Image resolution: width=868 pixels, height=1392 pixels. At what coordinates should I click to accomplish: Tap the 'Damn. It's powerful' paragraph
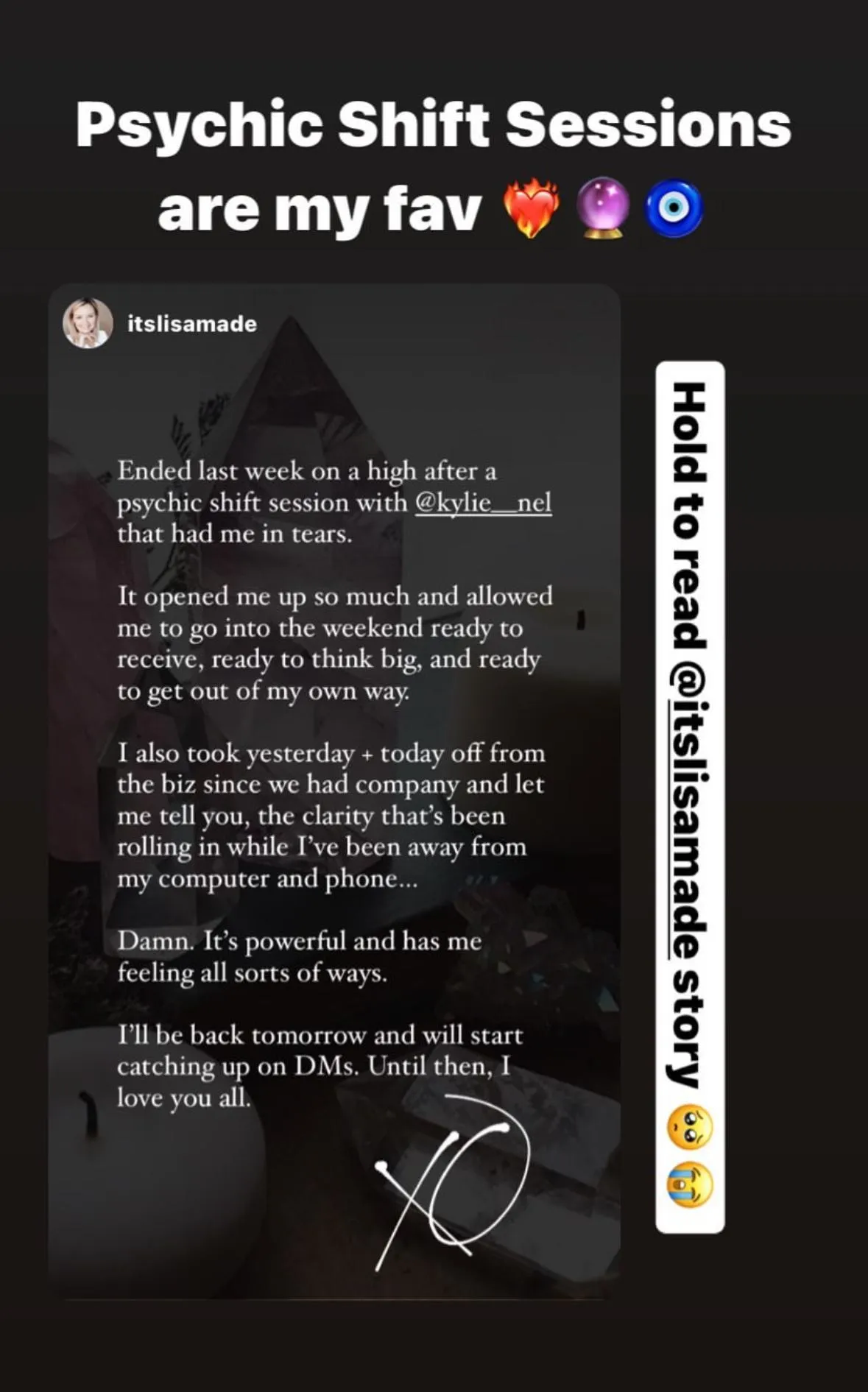tap(300, 957)
